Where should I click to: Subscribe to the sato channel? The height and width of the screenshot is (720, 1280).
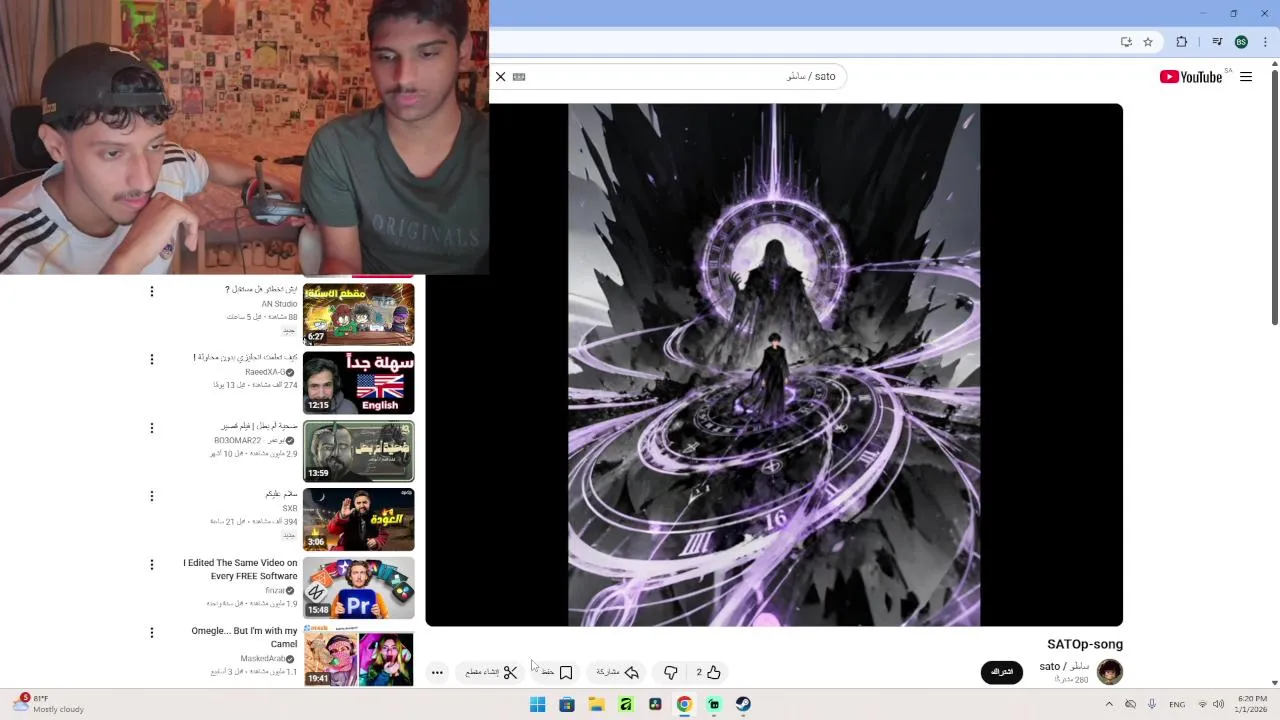1002,672
